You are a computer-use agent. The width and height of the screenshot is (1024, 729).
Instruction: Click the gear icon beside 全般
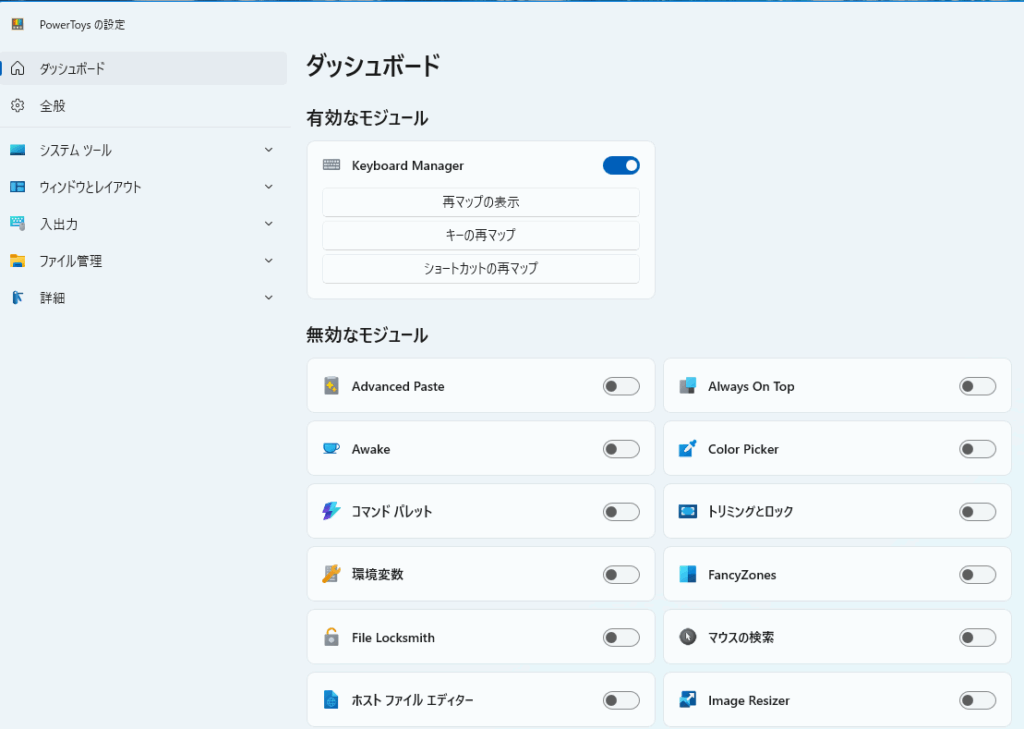tap(18, 105)
